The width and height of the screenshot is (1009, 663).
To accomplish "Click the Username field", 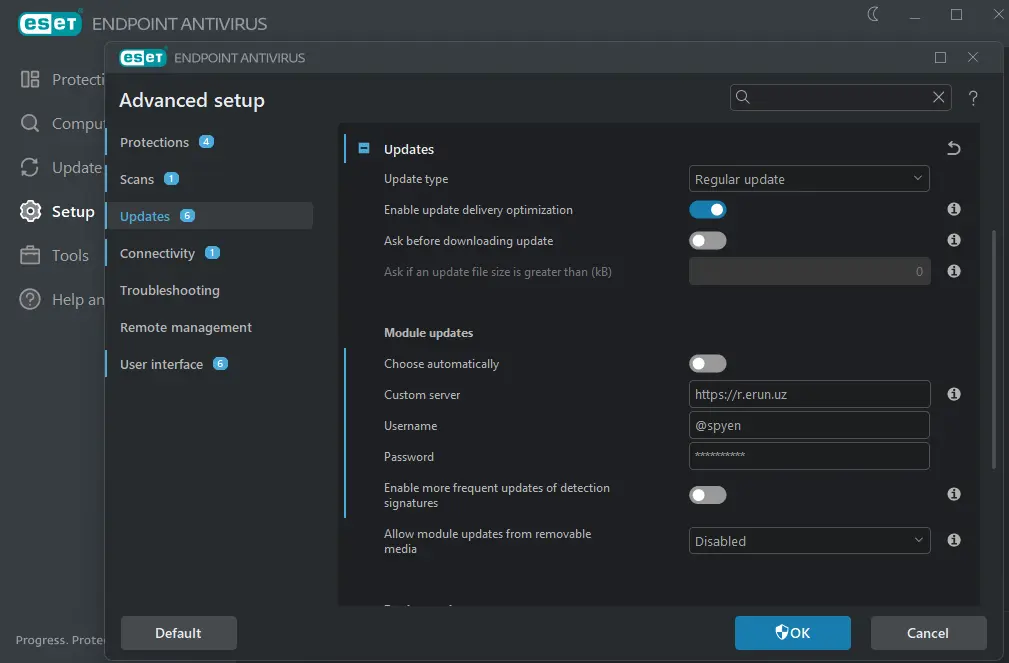I will [809, 425].
